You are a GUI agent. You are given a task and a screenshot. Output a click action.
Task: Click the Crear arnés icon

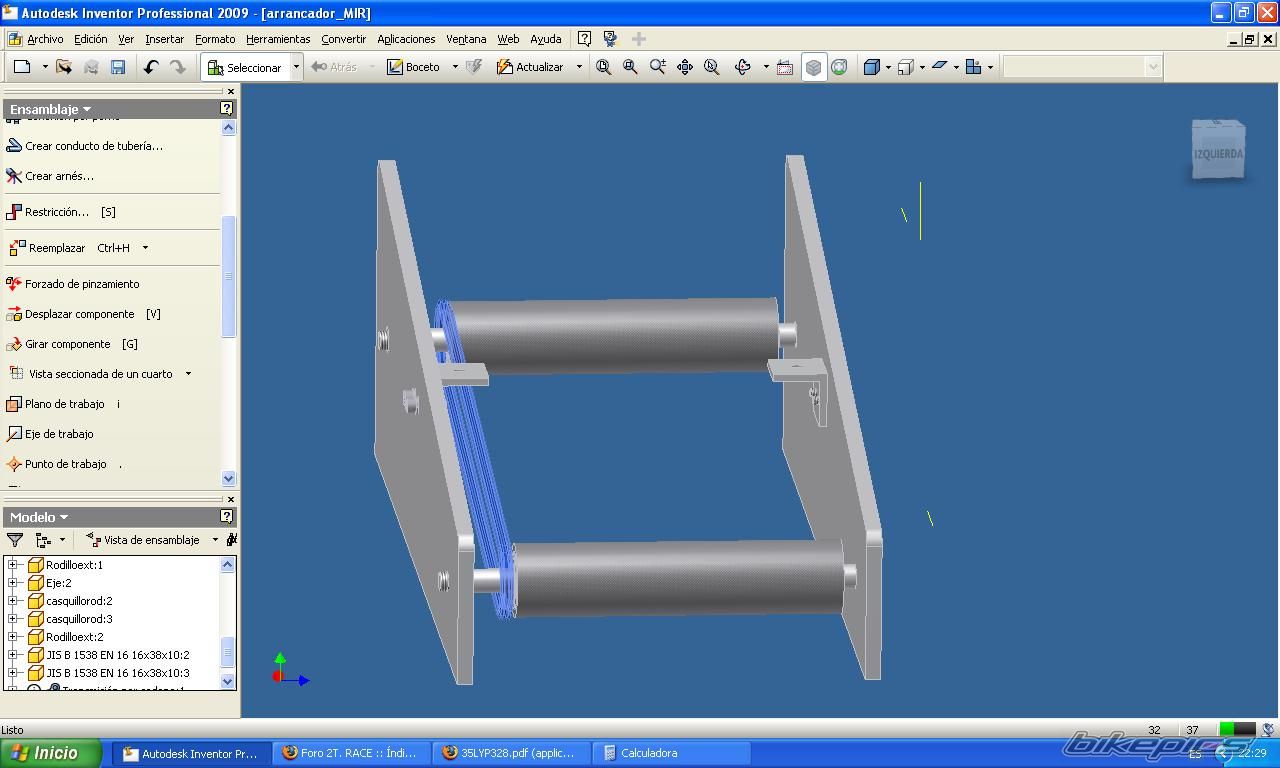[x=14, y=176]
